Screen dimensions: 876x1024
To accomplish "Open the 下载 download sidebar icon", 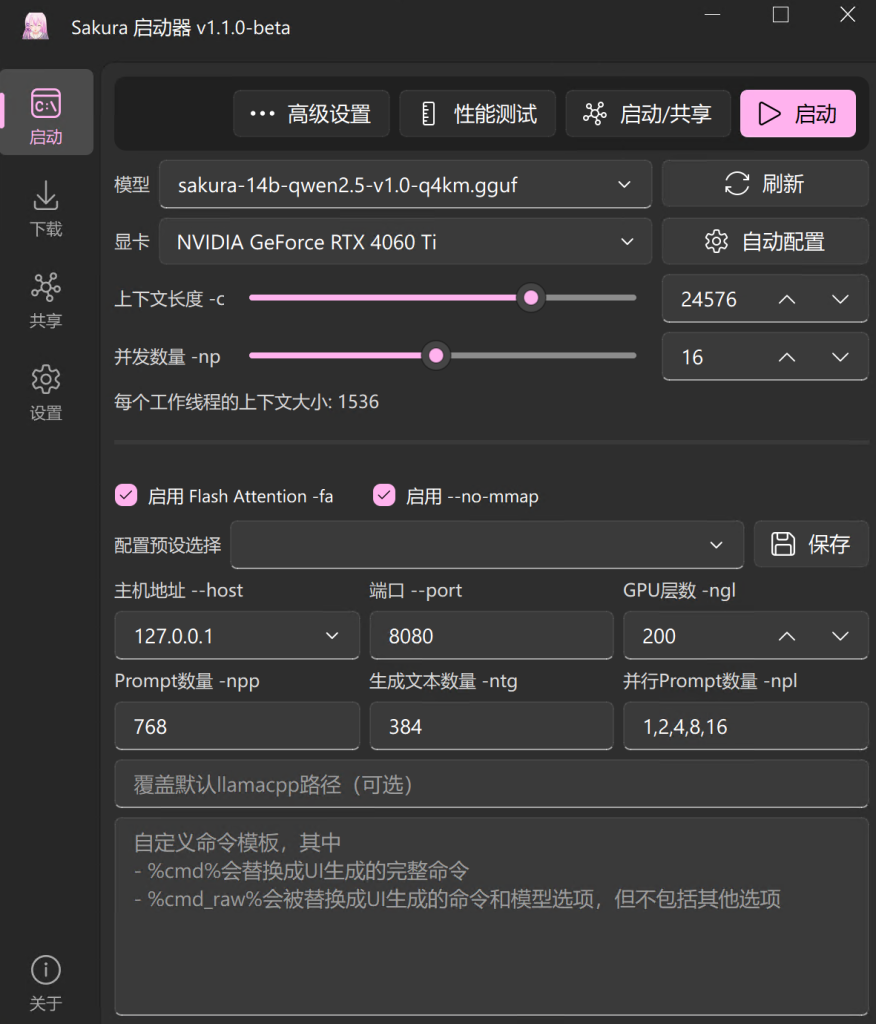I will coord(46,208).
